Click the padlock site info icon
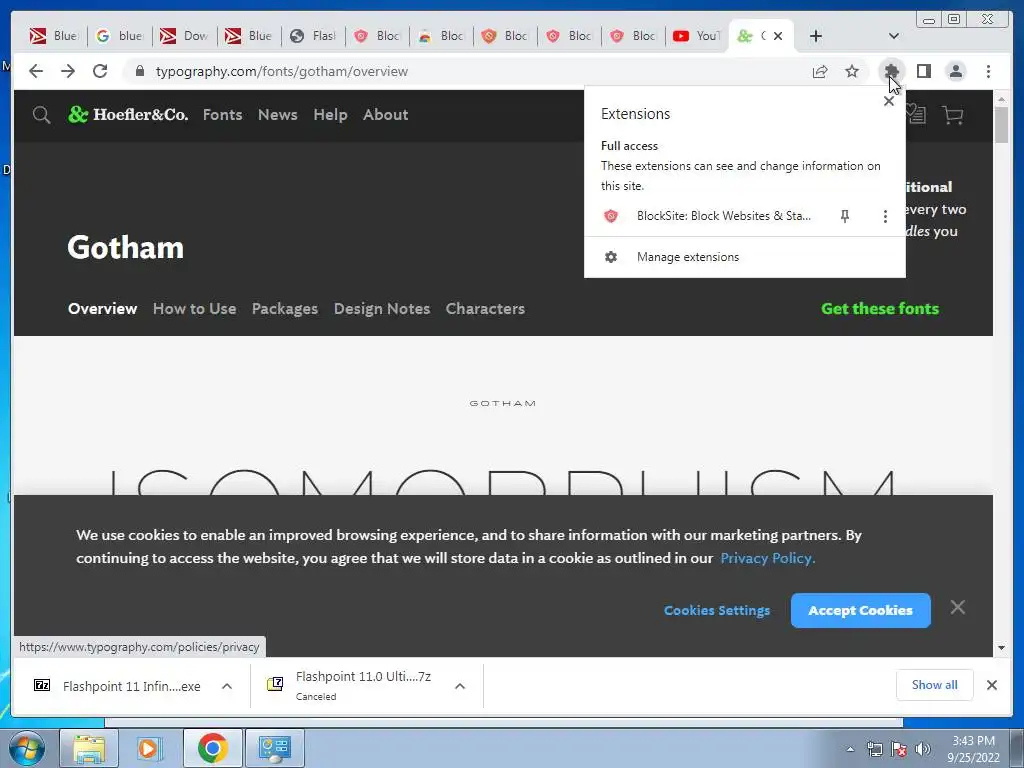This screenshot has width=1024, height=768. coord(140,71)
